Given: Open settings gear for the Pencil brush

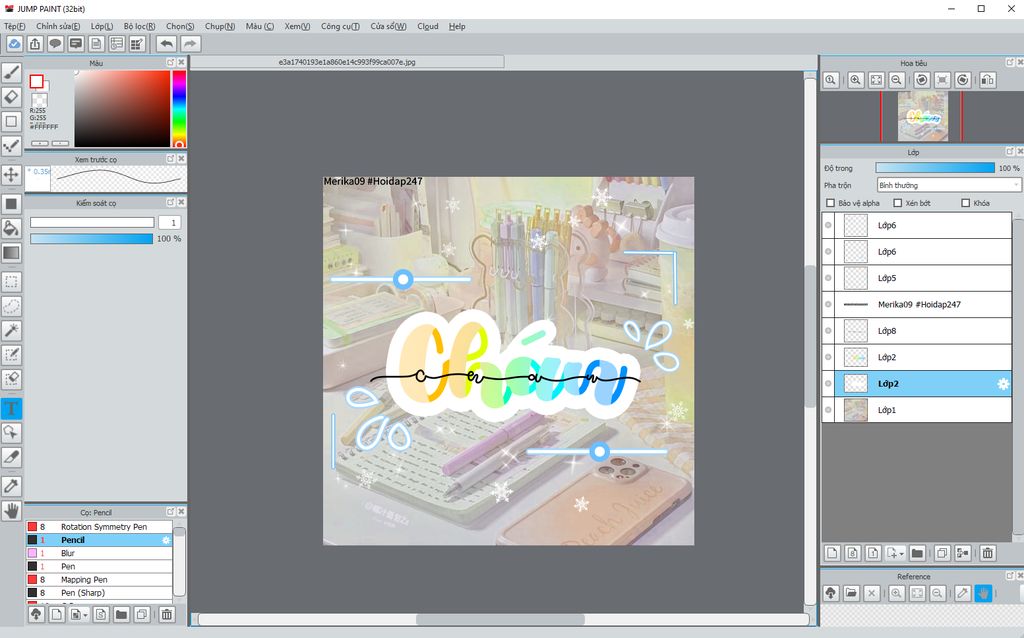Looking at the screenshot, I should 166,540.
